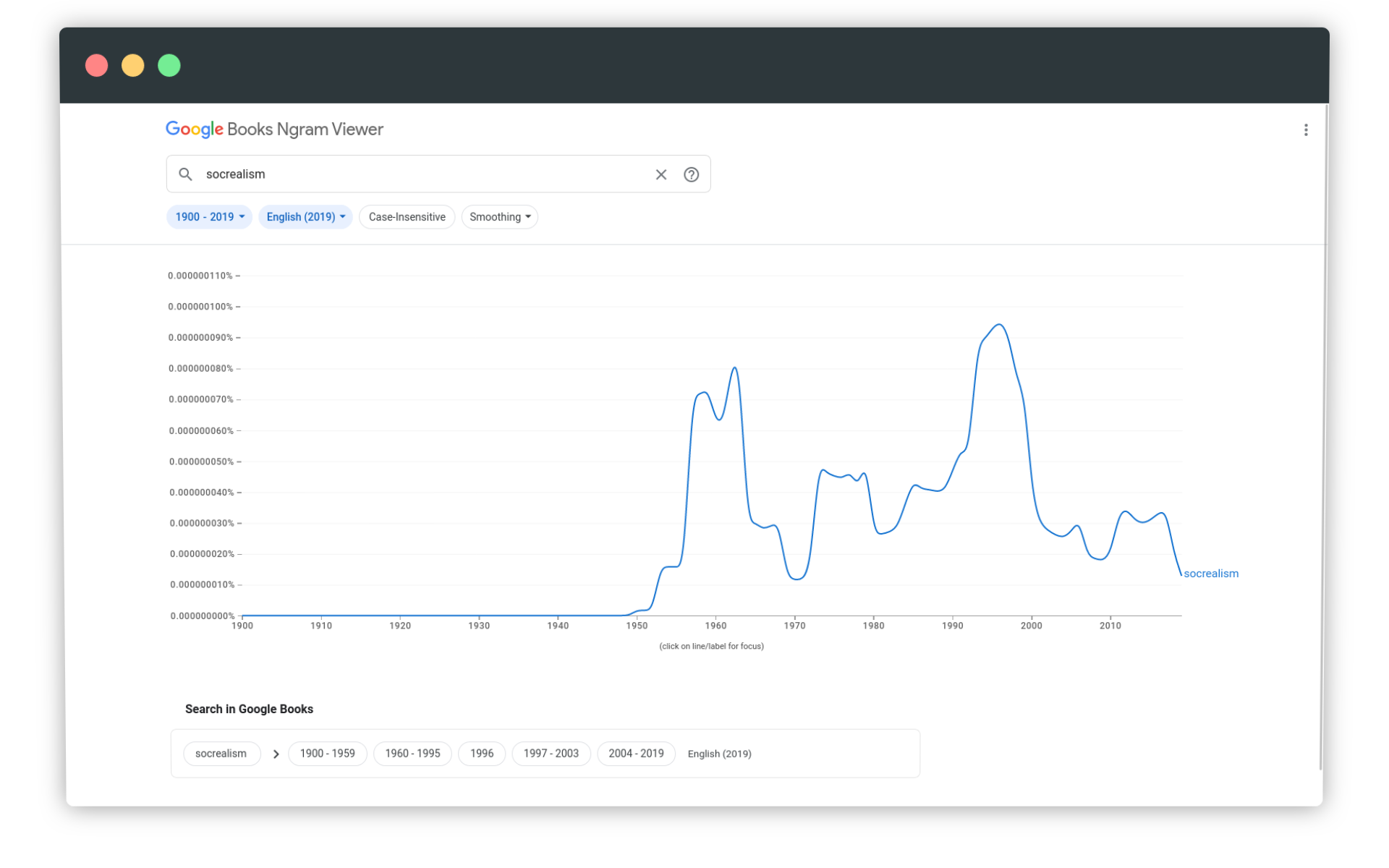Click the 1980 x-axis tick label
Viewport: 1389px width, 868px height.
[873, 626]
